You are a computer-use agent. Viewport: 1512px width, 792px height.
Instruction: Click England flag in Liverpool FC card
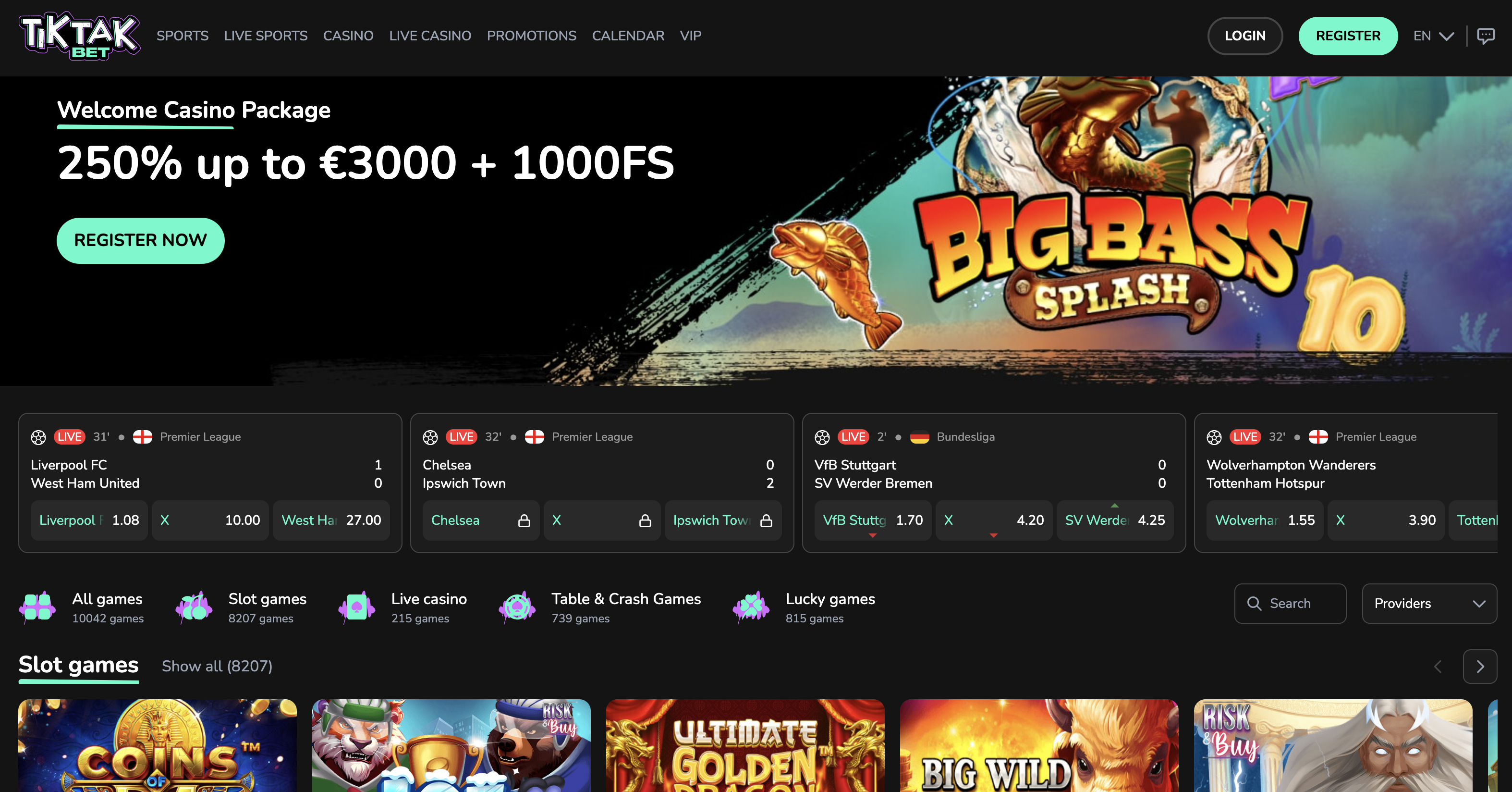point(142,437)
